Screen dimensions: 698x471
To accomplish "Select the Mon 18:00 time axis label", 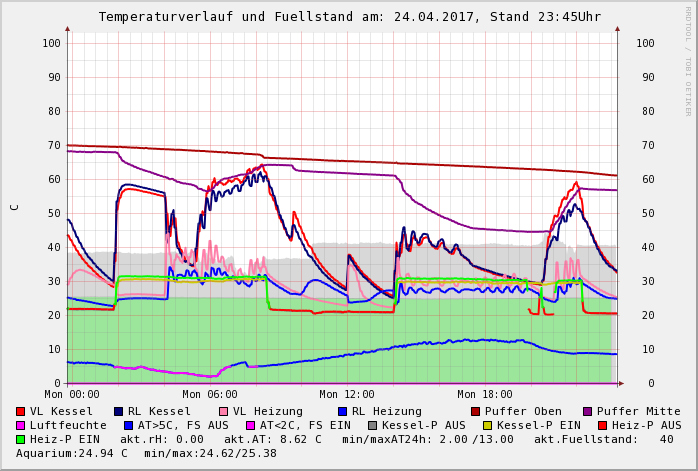I will 484,395.
